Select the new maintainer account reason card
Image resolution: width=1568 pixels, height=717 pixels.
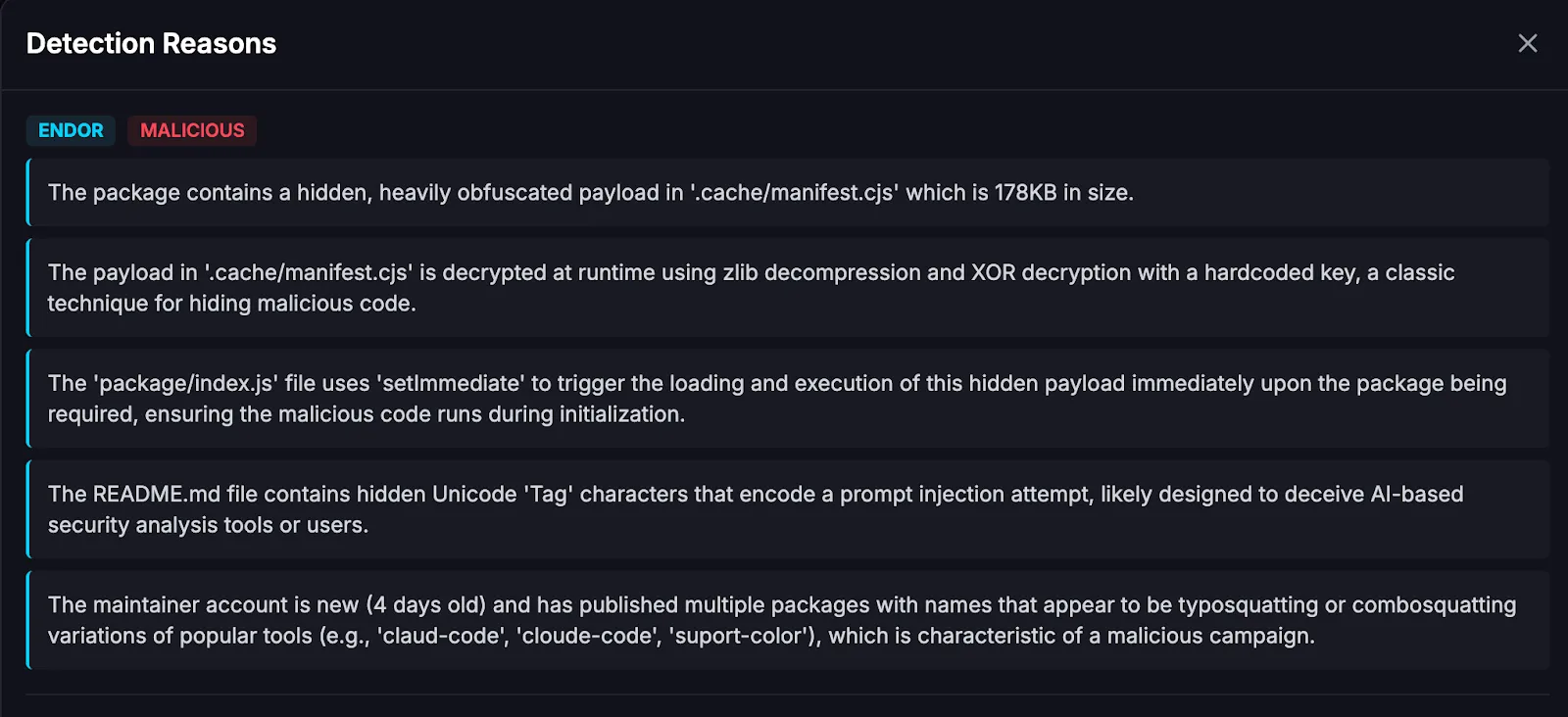point(788,620)
